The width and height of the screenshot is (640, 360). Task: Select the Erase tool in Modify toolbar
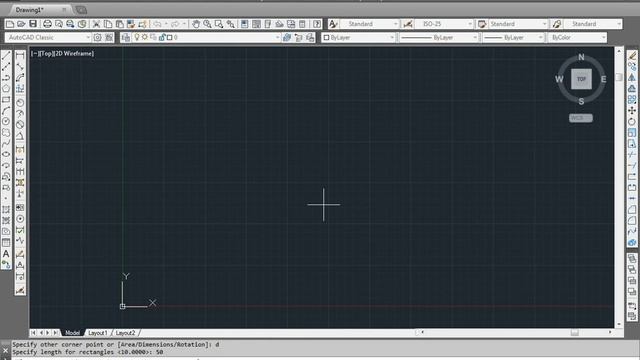[632, 56]
